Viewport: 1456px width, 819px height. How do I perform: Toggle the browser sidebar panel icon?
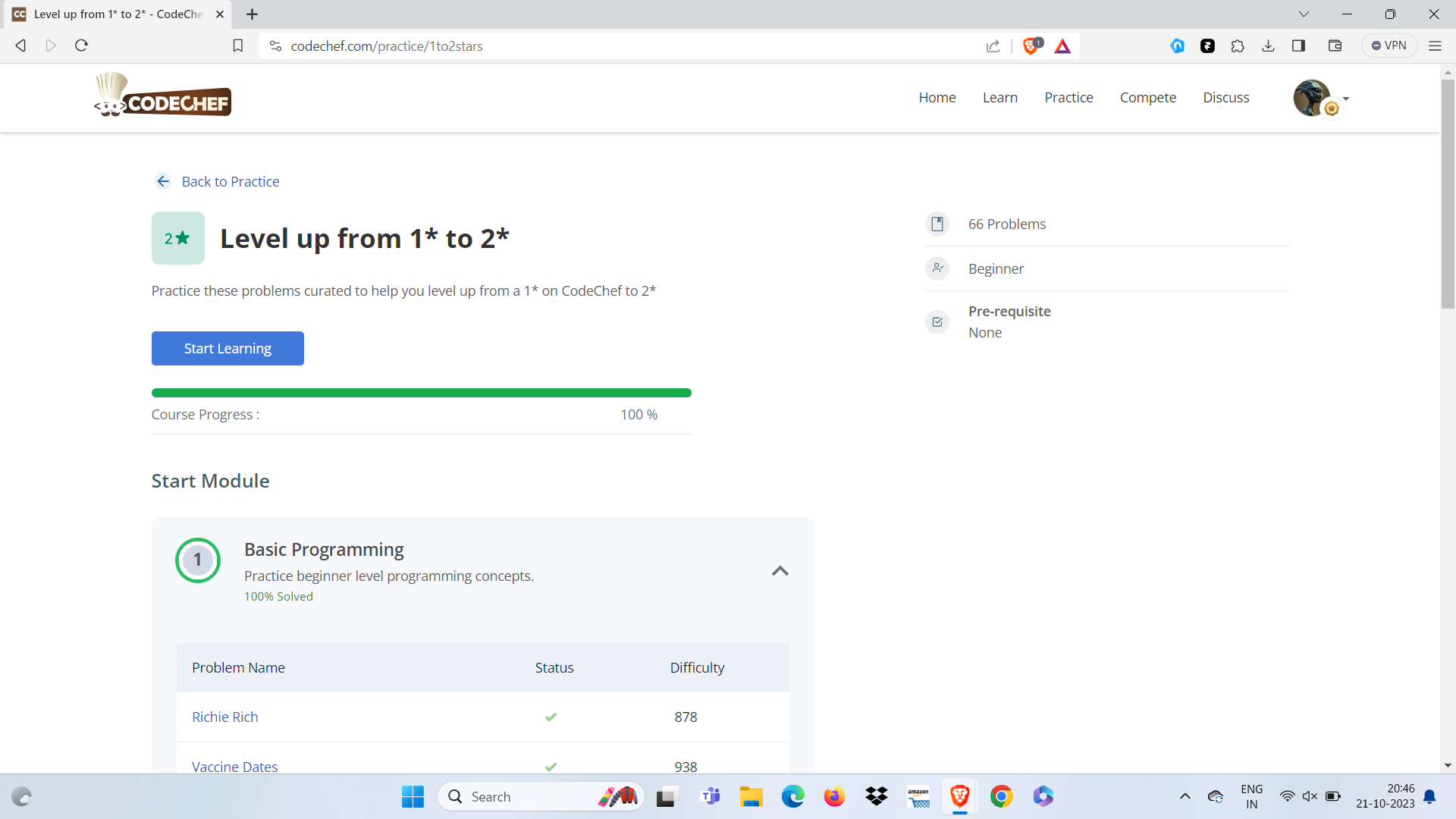[1298, 46]
